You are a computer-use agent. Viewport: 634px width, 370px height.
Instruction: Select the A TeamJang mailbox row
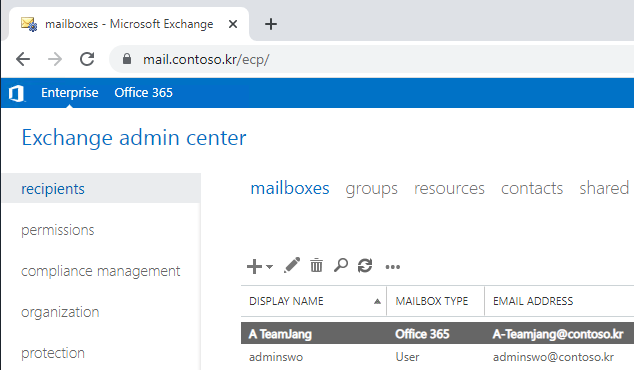point(437,334)
